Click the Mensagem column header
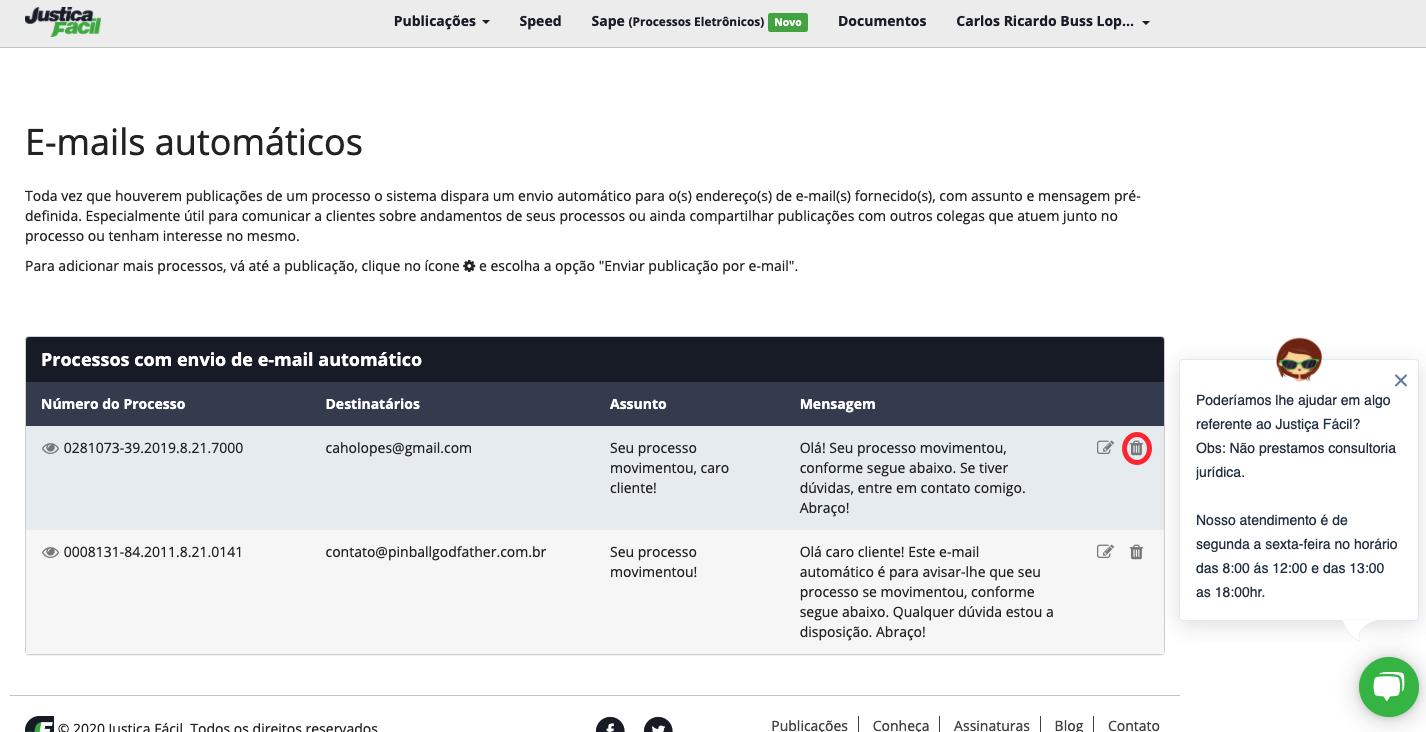This screenshot has height=732, width=1426. point(838,404)
